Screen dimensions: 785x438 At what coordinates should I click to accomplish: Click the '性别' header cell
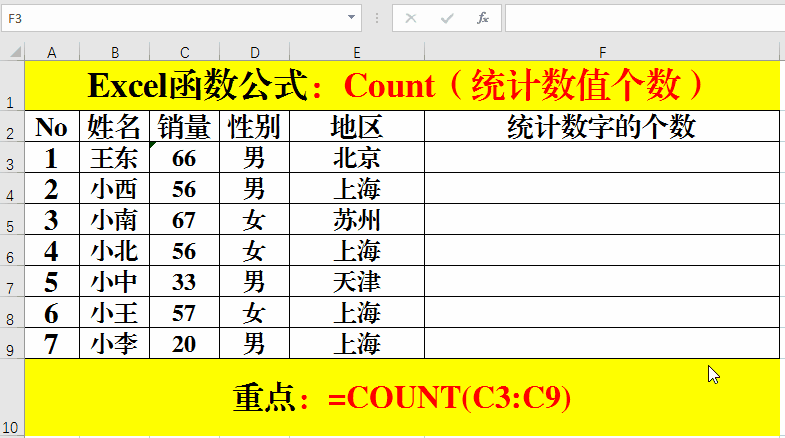coord(255,126)
